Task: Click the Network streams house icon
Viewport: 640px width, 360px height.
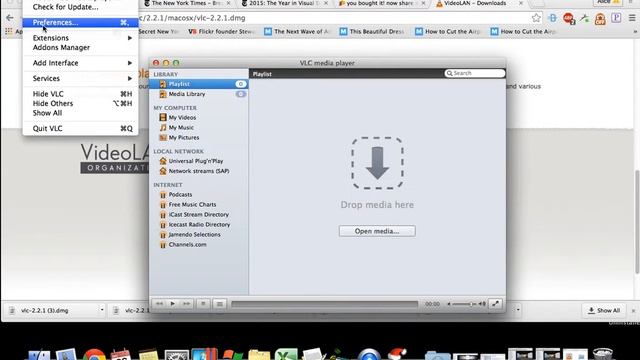Action: [163, 171]
